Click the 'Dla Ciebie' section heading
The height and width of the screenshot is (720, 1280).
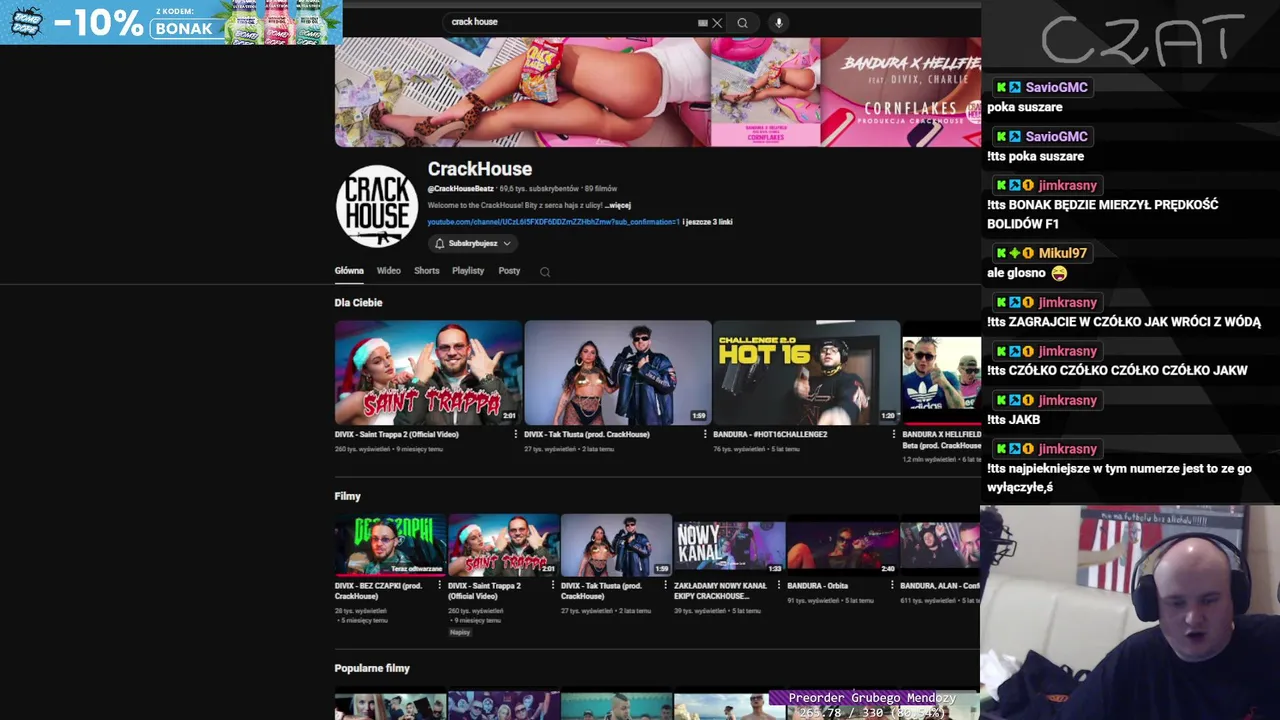click(x=358, y=303)
